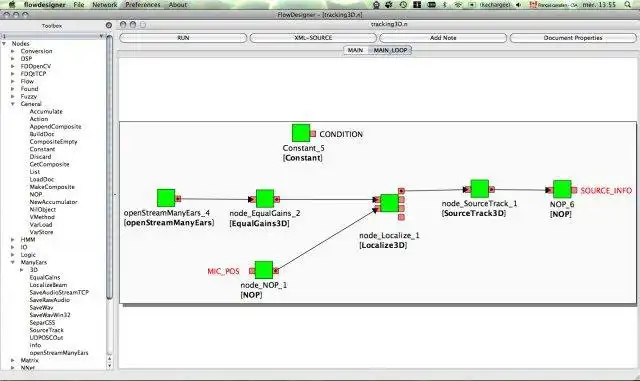
Task: Switch to the MAIN tab
Action: pyautogui.click(x=355, y=50)
